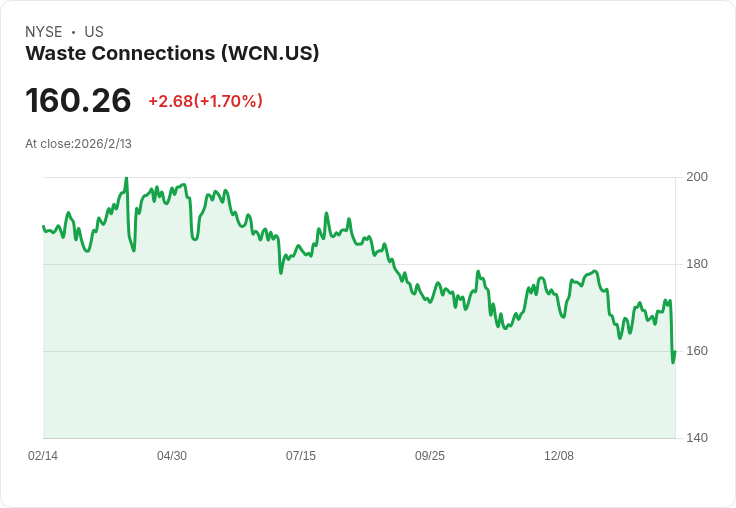Viewport: 736px width, 508px height.
Task: Click the starting point of the price line
Action: click(x=44, y=227)
